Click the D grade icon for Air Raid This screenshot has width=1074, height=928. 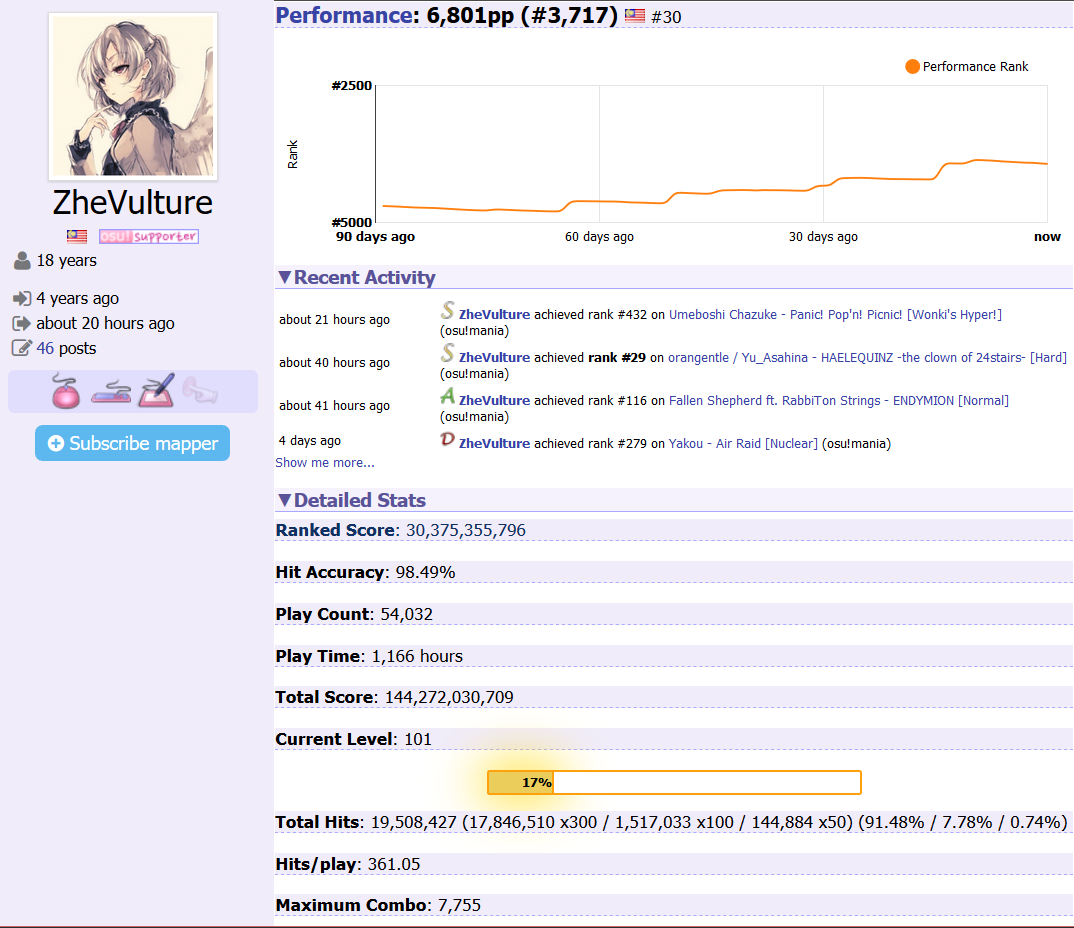pos(448,441)
